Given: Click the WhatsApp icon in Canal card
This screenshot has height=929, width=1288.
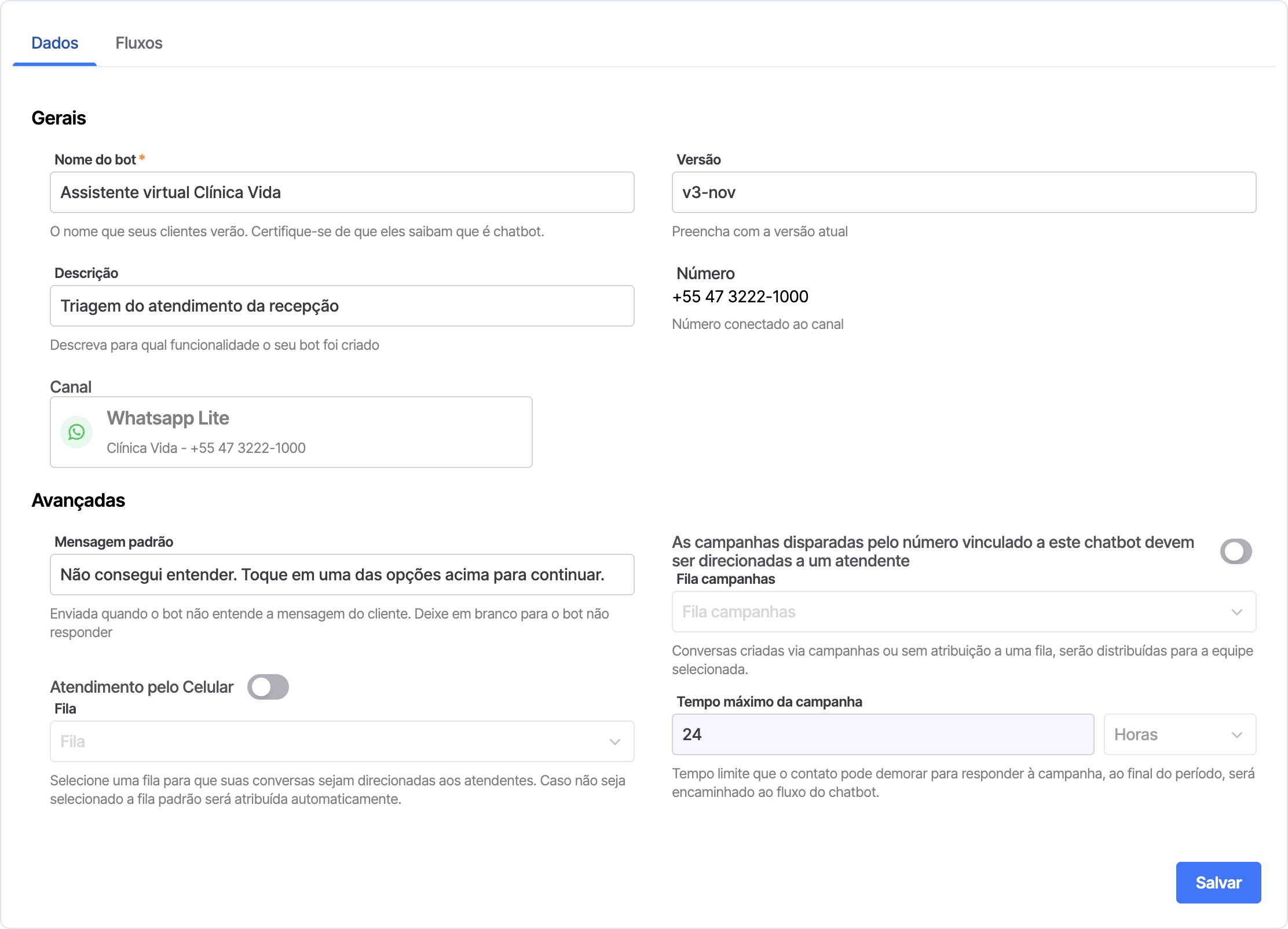Looking at the screenshot, I should 76,432.
